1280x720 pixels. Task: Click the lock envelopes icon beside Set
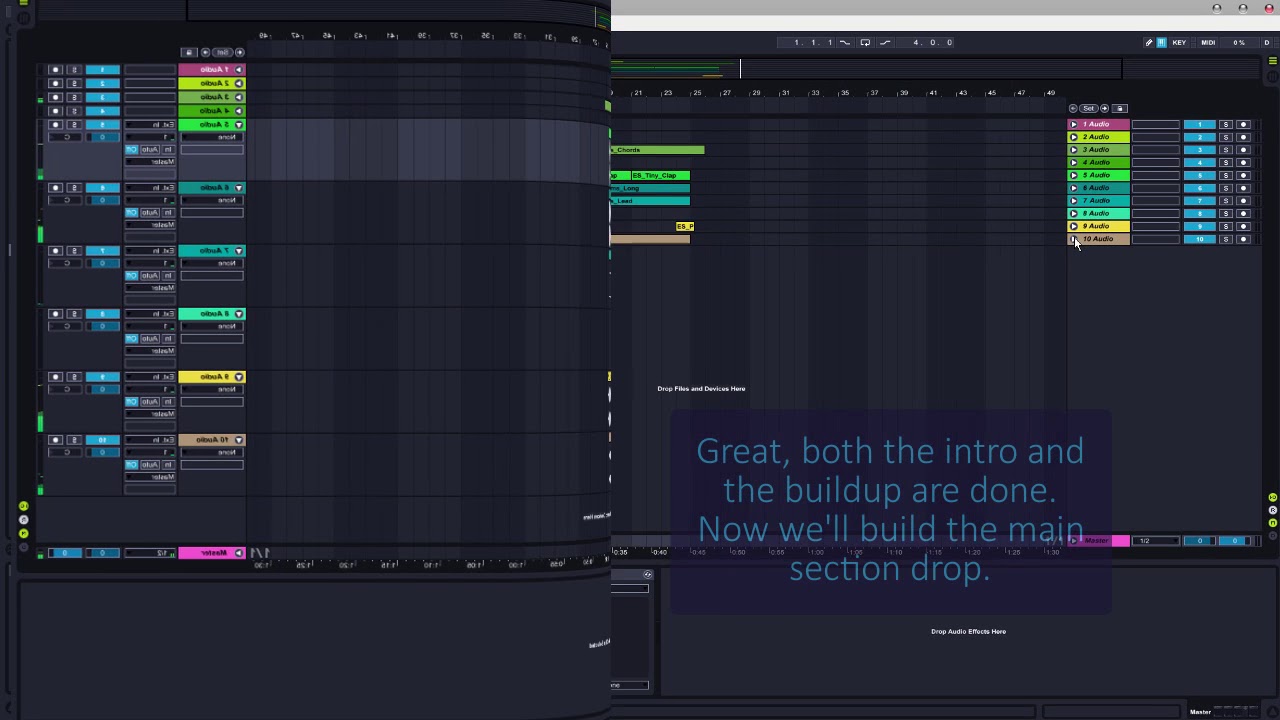1120,108
